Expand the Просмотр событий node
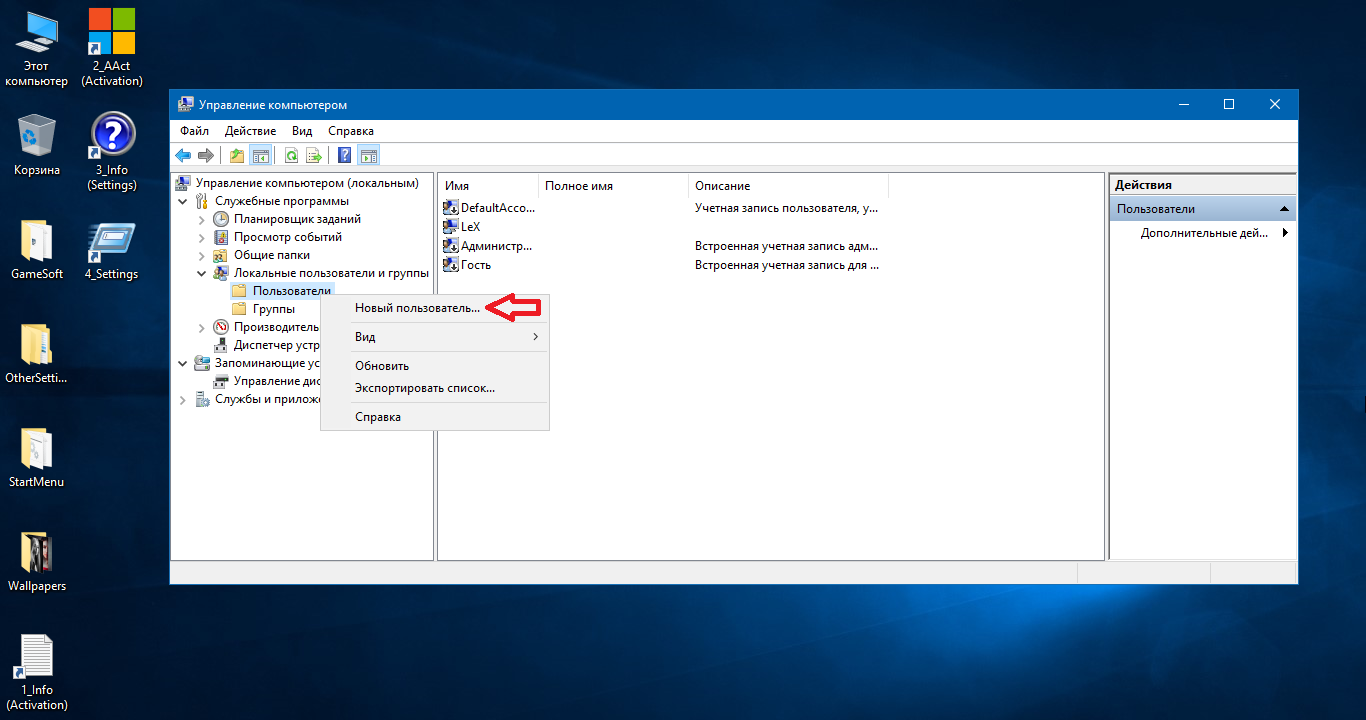The width and height of the screenshot is (1366, 720). [x=201, y=237]
